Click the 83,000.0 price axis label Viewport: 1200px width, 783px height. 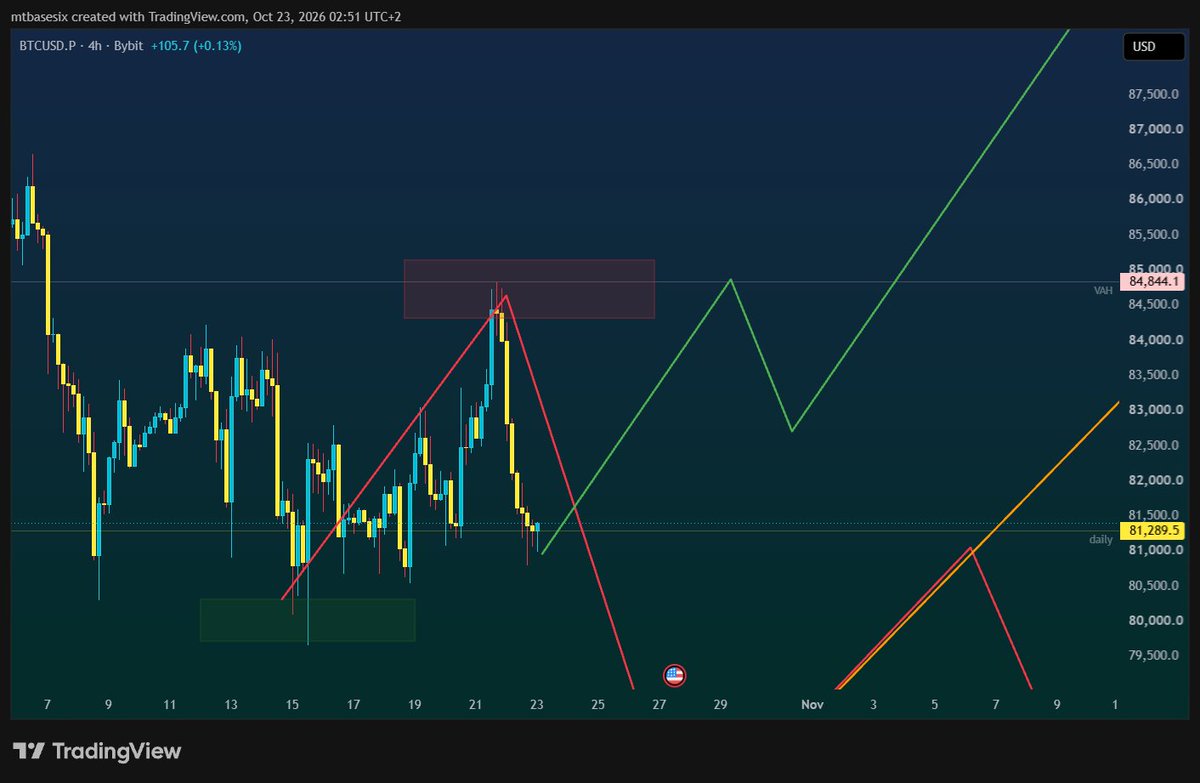pos(1157,410)
